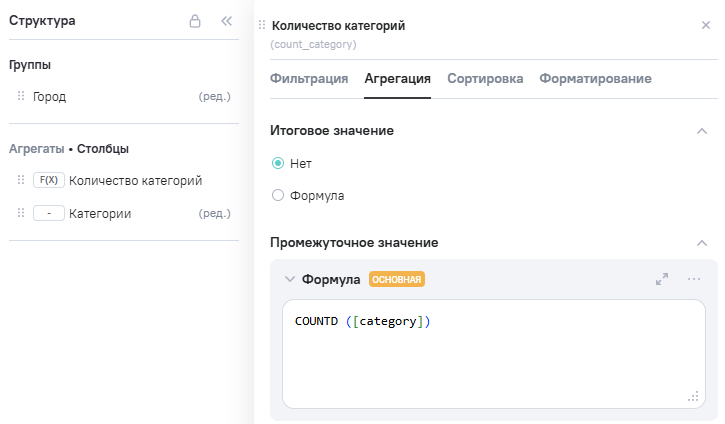Expand formula editor to full screen

[x=662, y=280]
